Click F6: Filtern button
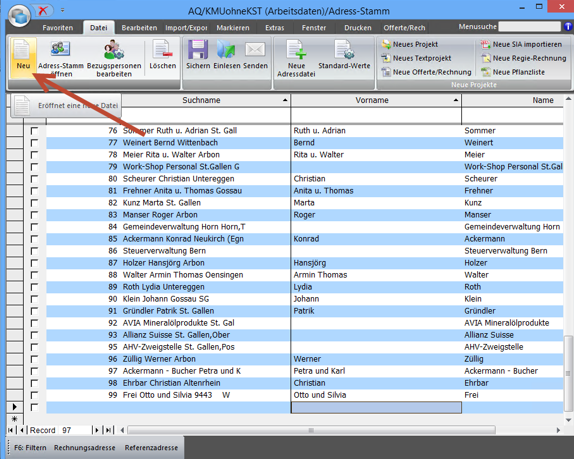Image resolution: width=574 pixels, height=459 pixels. (30, 448)
